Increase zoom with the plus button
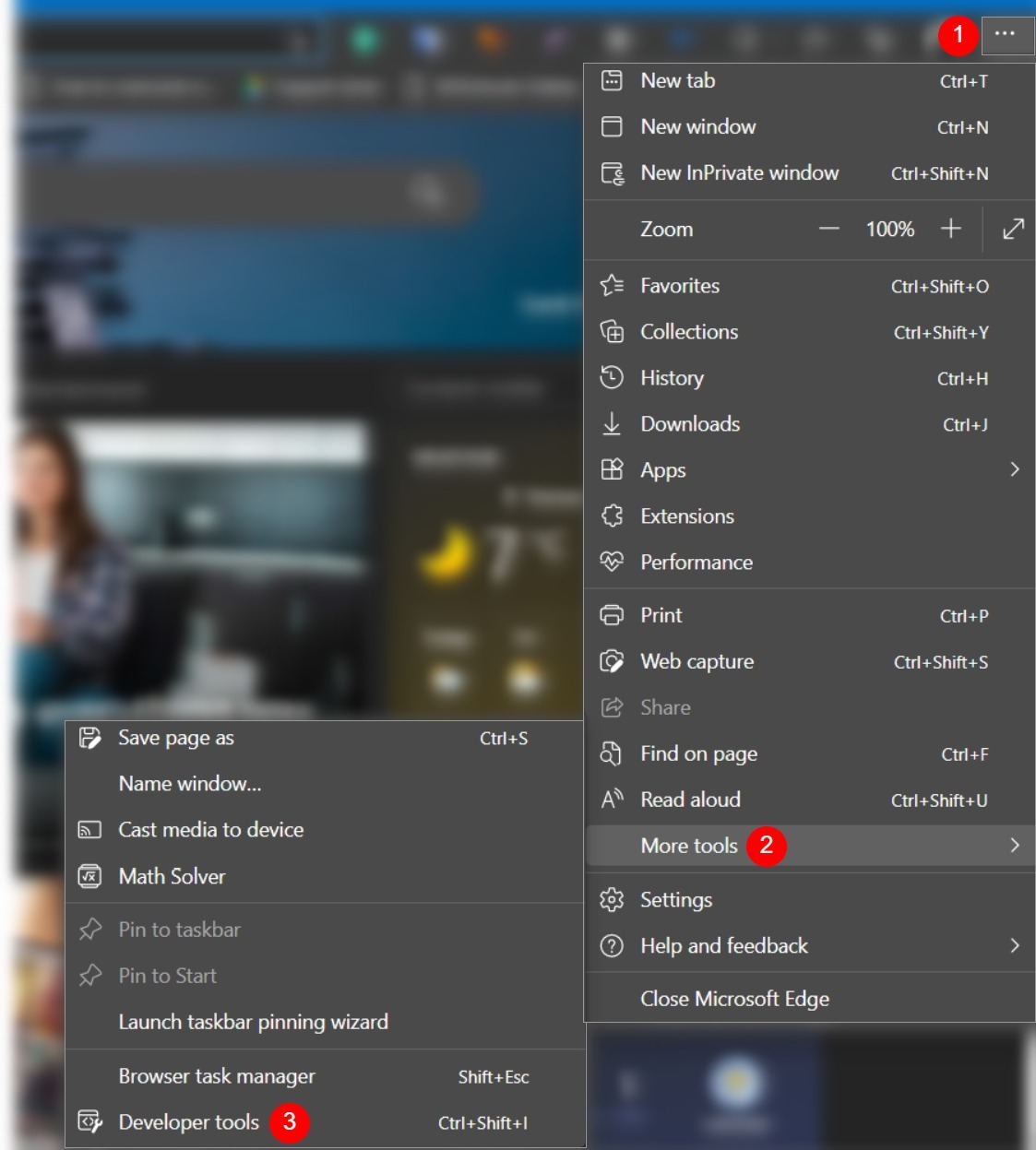Viewport: 1036px width, 1150px height. (x=950, y=229)
